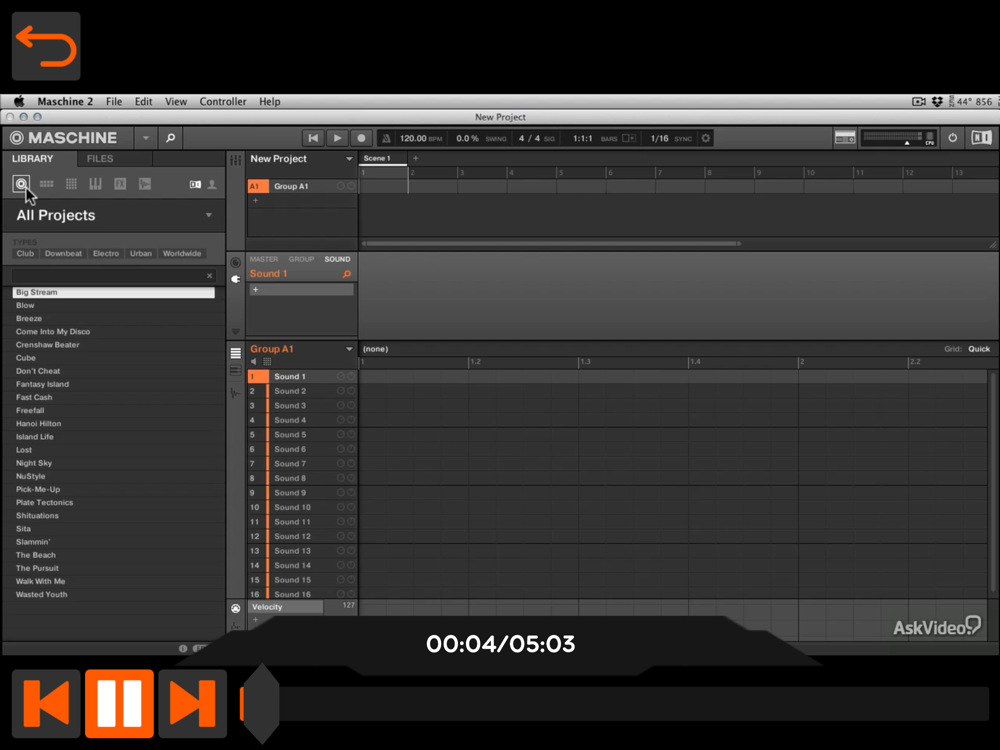The width and height of the screenshot is (1000, 750).
Task: Click the speaker audition icon under Group A1
Action: coord(254,362)
